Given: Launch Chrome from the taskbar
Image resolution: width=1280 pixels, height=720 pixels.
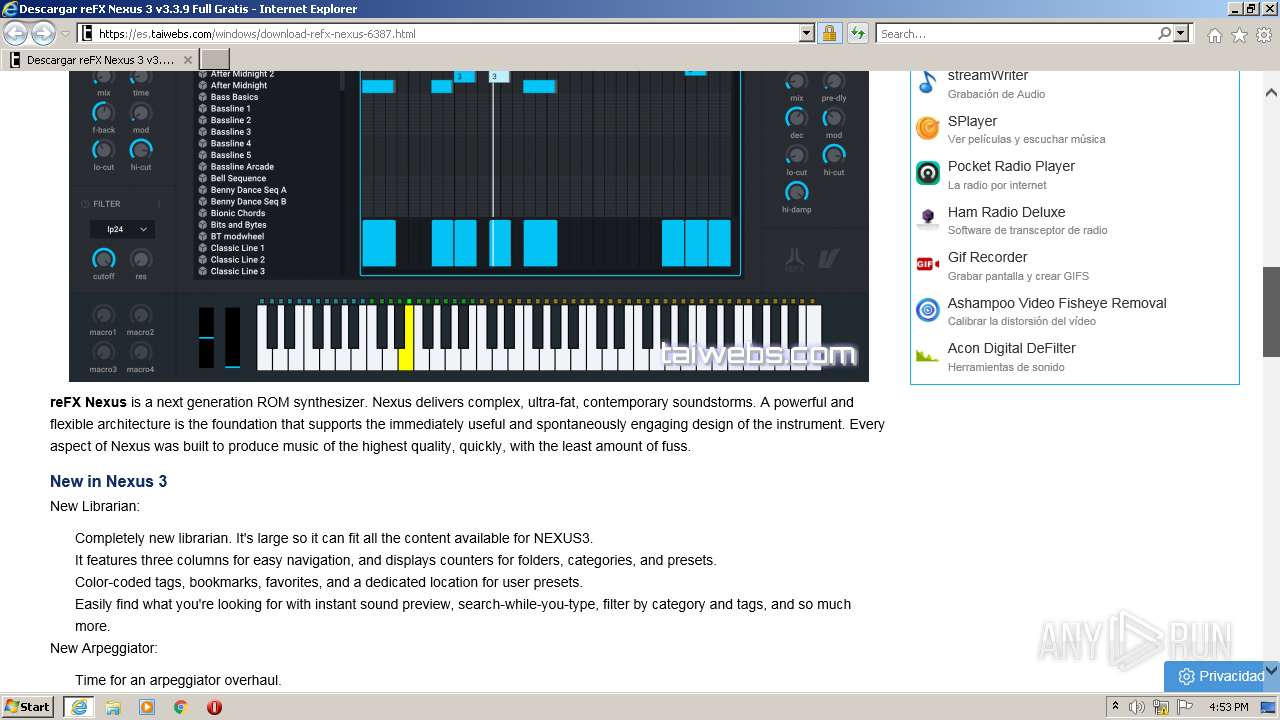Looking at the screenshot, I should pos(181,707).
